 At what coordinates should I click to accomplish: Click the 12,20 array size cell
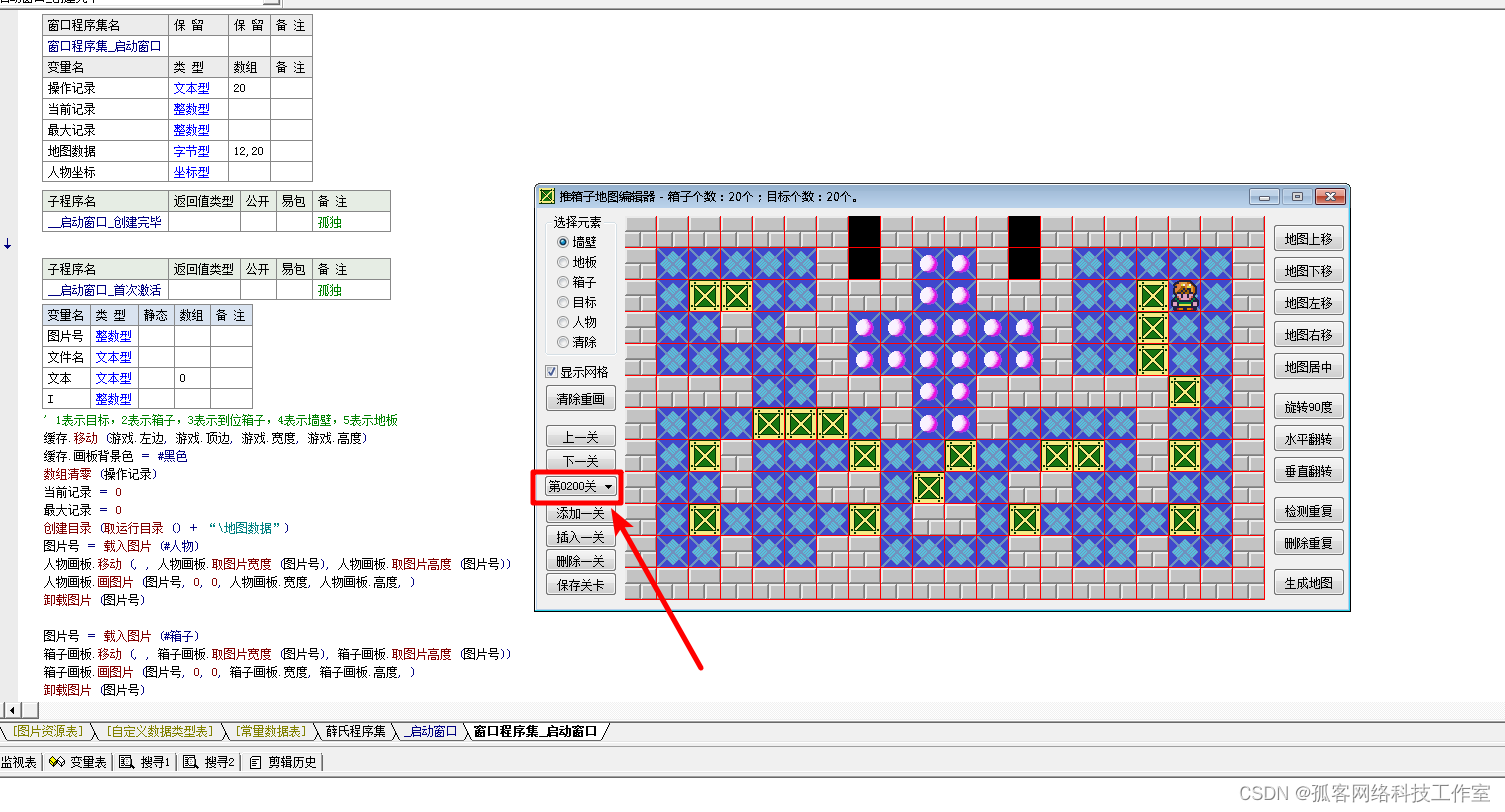(248, 151)
